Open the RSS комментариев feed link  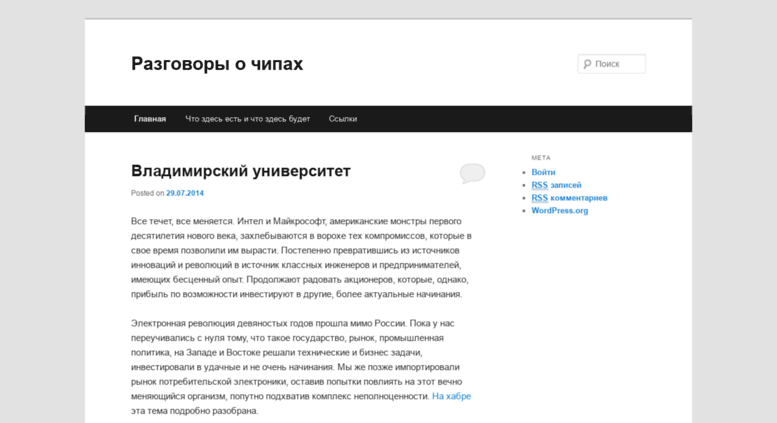[x=569, y=198]
